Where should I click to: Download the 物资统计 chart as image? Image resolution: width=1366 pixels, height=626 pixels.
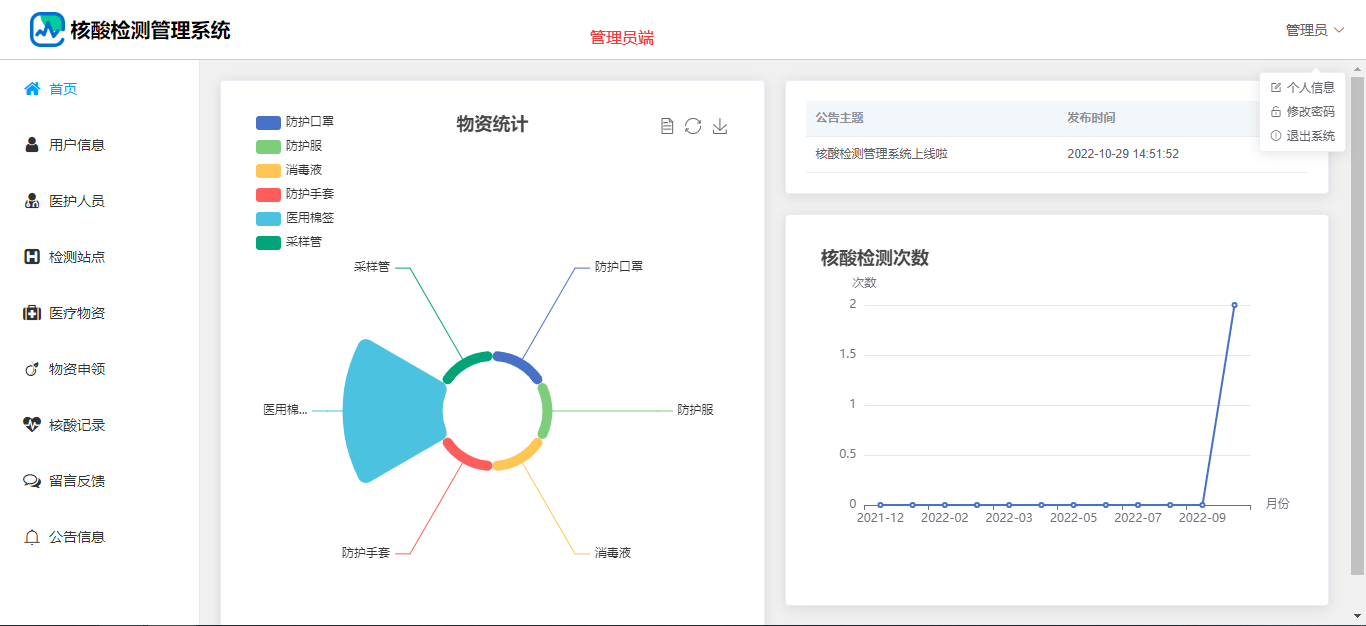pyautogui.click(x=720, y=126)
